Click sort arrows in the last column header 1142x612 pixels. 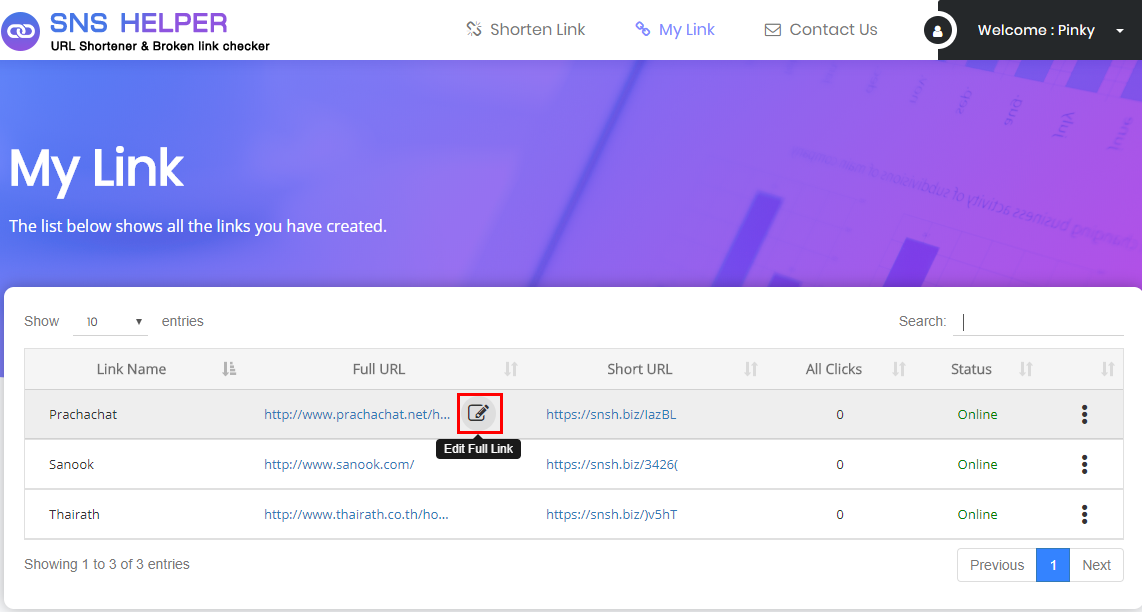click(x=1108, y=369)
